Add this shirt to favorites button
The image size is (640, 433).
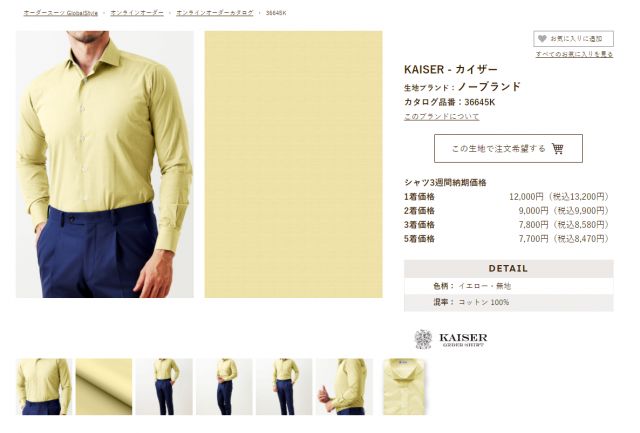point(573,39)
